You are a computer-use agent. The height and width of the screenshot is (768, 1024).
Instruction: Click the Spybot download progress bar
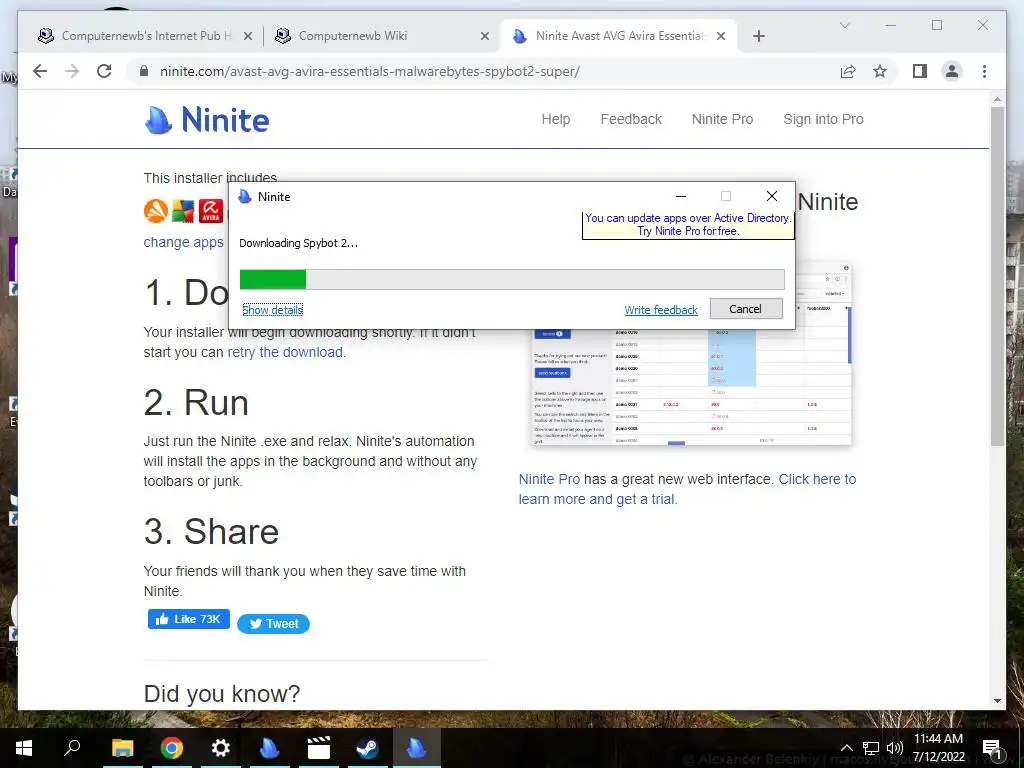pyautogui.click(x=512, y=280)
